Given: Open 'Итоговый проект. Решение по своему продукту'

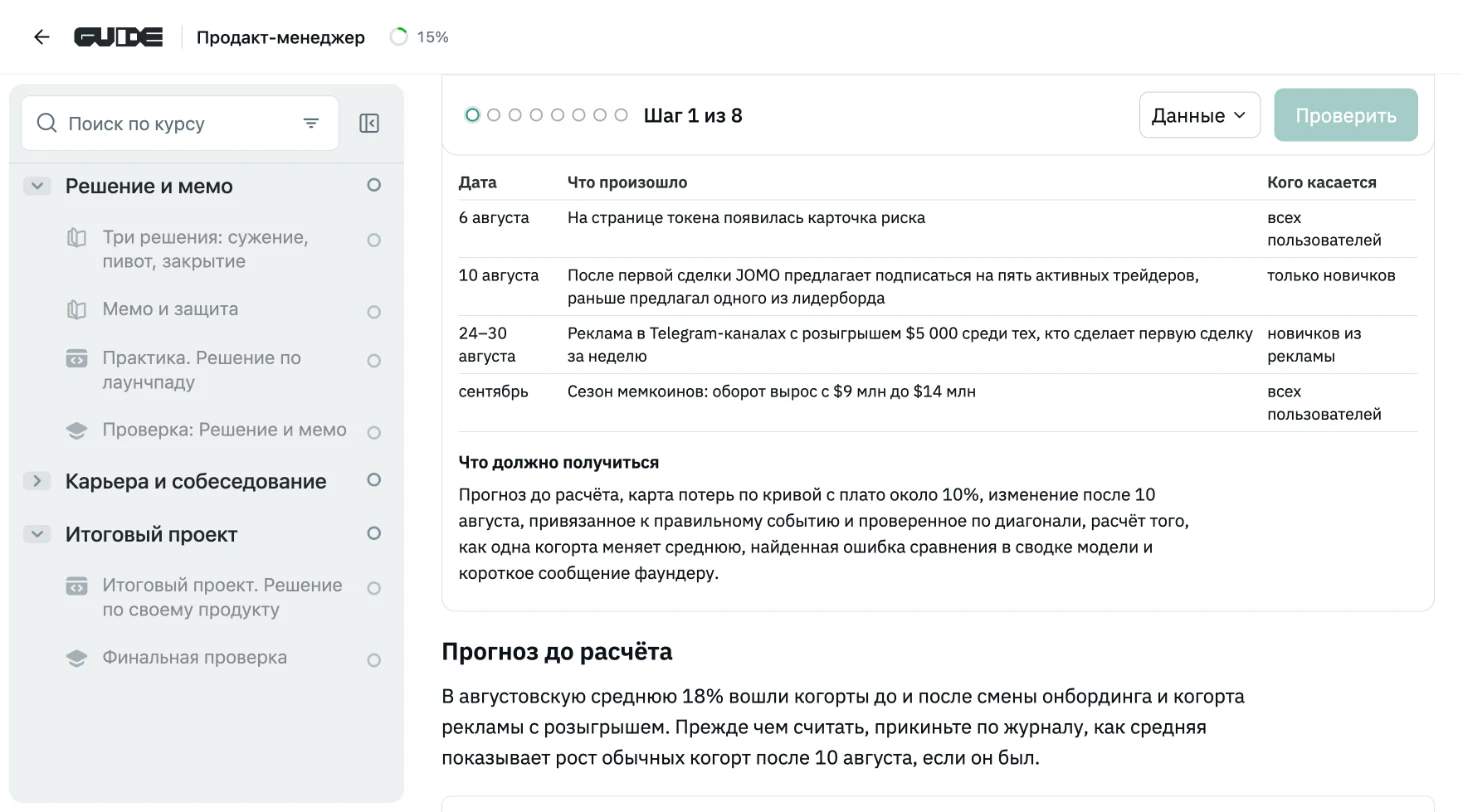Looking at the screenshot, I should 222,597.
